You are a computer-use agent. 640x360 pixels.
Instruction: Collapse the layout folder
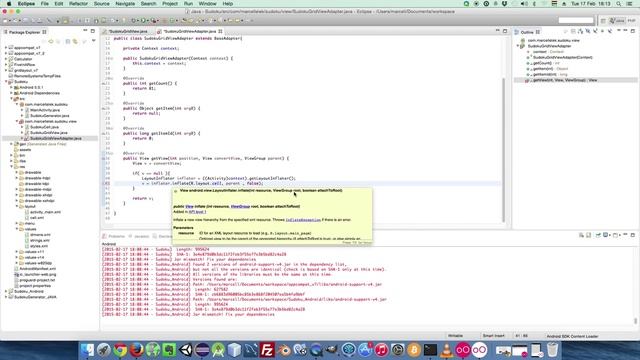[x=17, y=206]
